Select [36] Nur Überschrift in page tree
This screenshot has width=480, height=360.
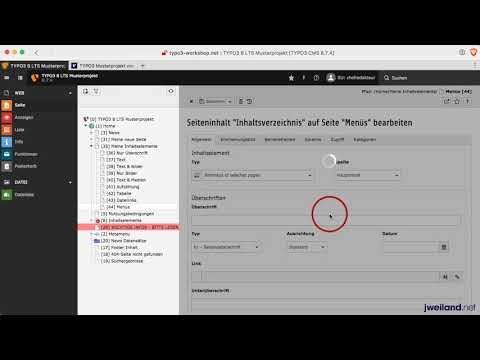pyautogui.click(x=127, y=153)
